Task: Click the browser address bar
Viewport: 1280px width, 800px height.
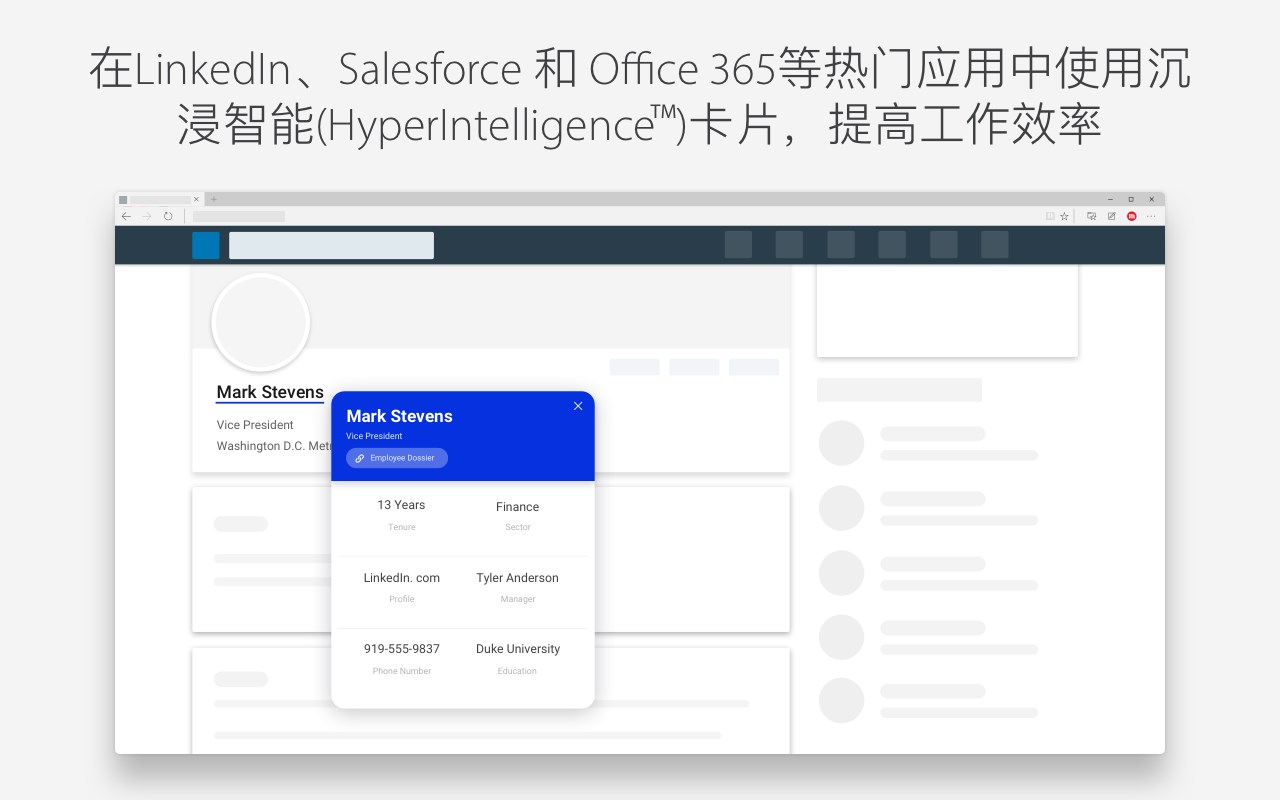Action: click(x=239, y=216)
